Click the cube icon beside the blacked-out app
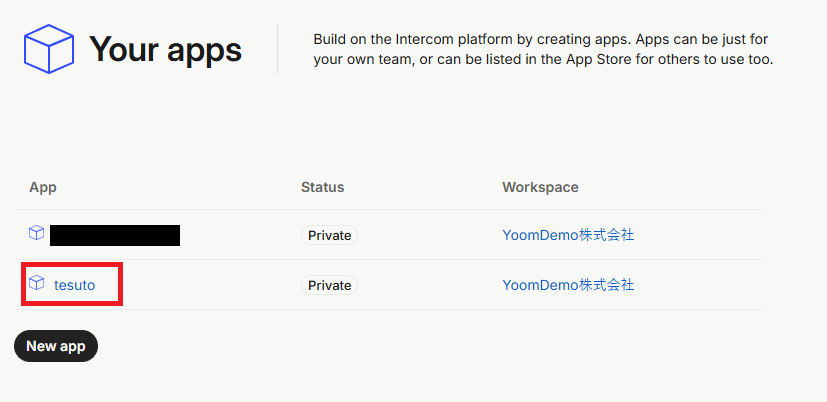Image resolution: width=827 pixels, height=402 pixels. 37,234
